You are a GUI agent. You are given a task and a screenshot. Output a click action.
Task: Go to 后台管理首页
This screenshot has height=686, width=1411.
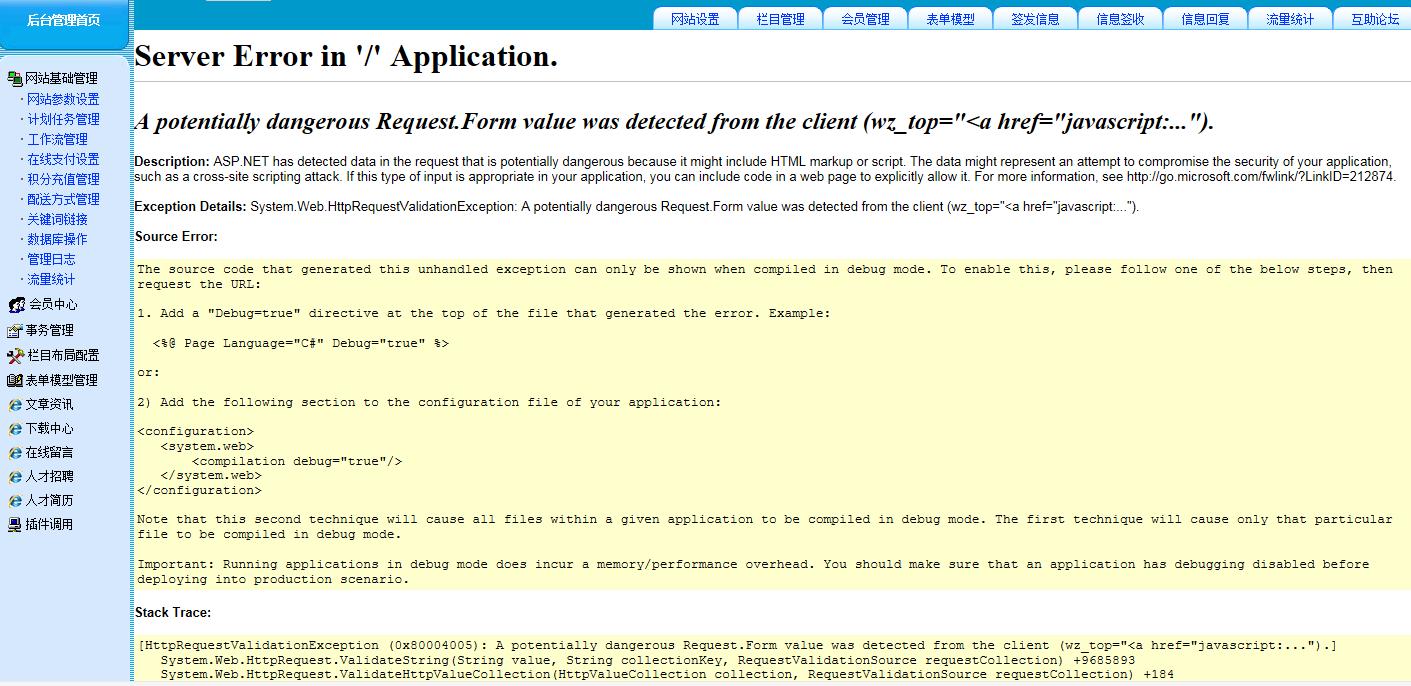tap(64, 20)
